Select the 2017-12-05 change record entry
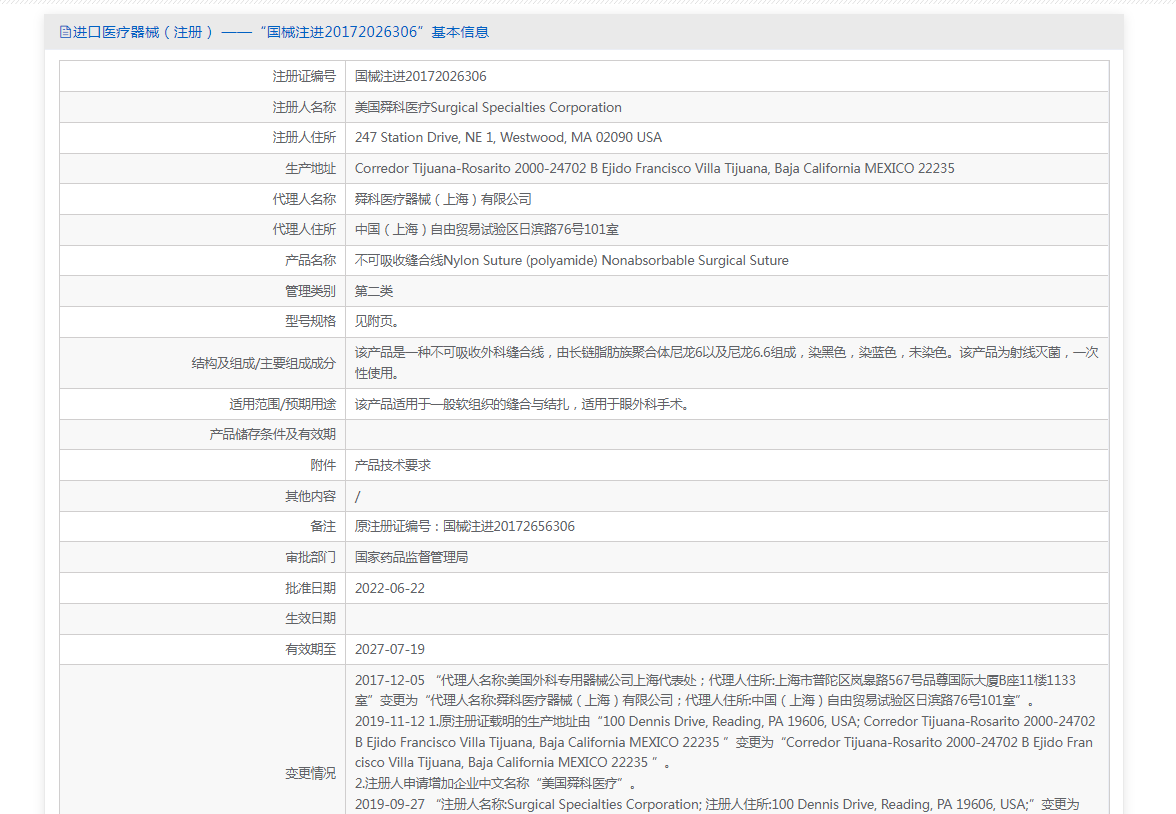This screenshot has height=814, width=1176. [716, 690]
